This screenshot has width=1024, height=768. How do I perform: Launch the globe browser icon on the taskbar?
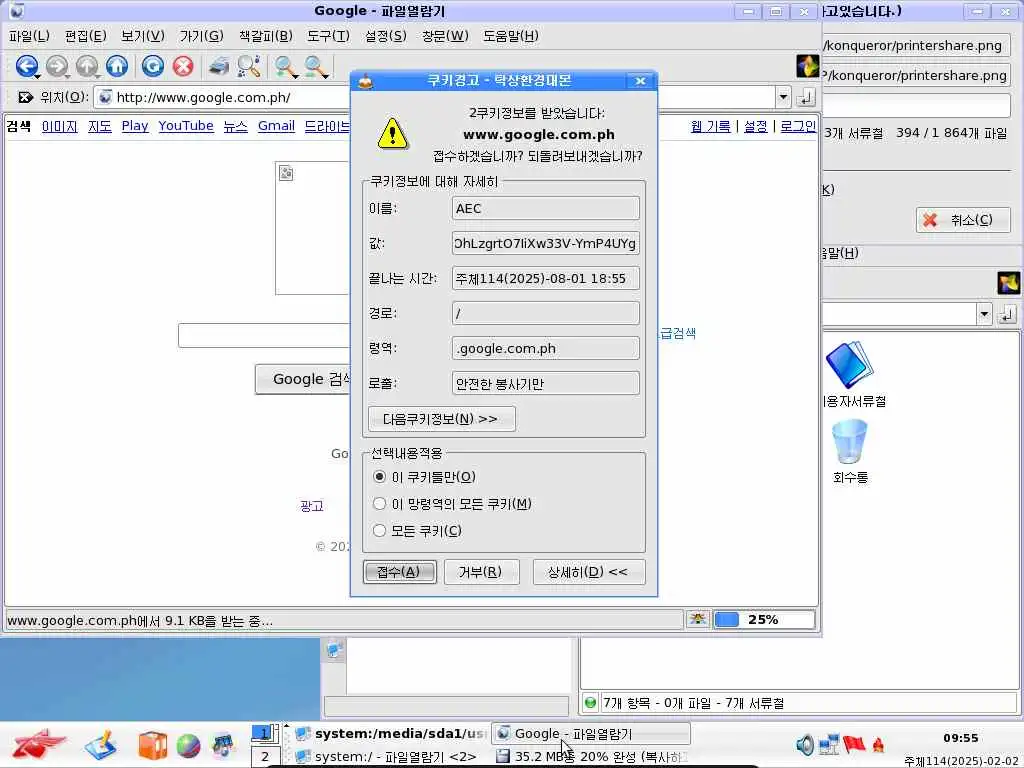[x=188, y=746]
